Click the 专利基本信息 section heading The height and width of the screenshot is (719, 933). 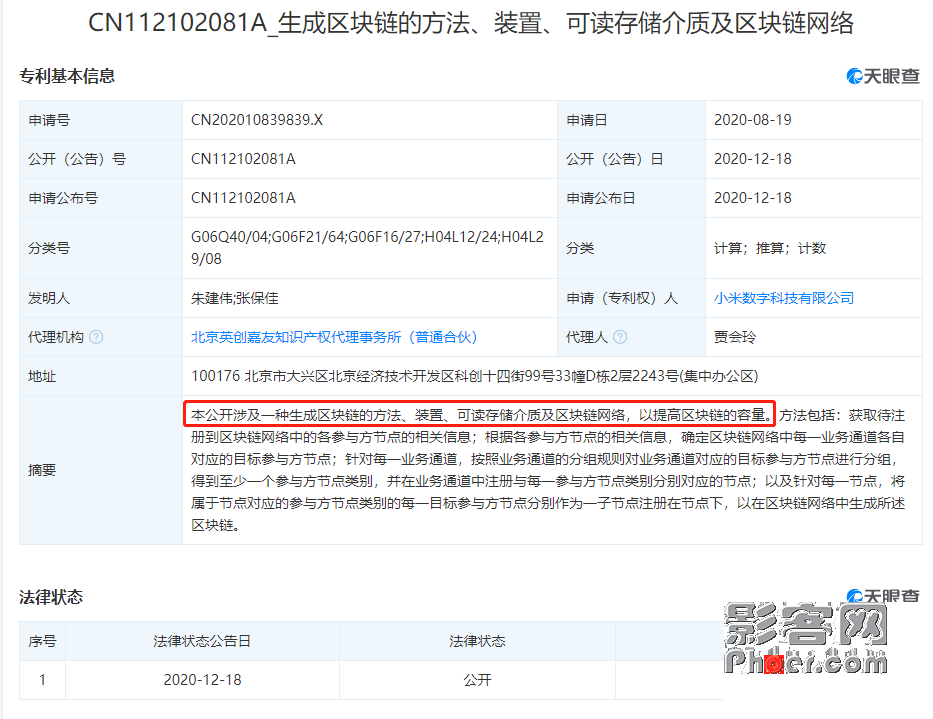(x=67, y=76)
